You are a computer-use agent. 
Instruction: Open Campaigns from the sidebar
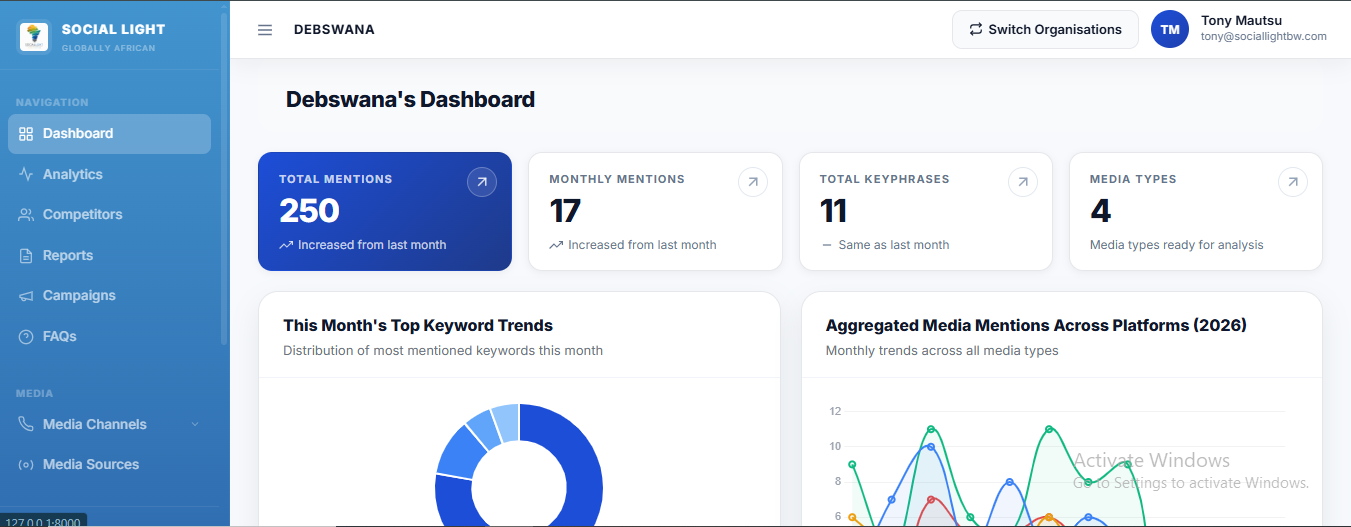coord(109,296)
